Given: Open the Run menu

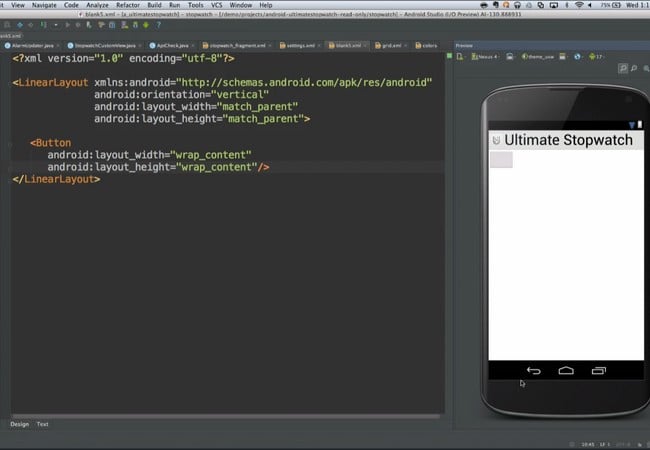Looking at the screenshot, I should point(175,5).
